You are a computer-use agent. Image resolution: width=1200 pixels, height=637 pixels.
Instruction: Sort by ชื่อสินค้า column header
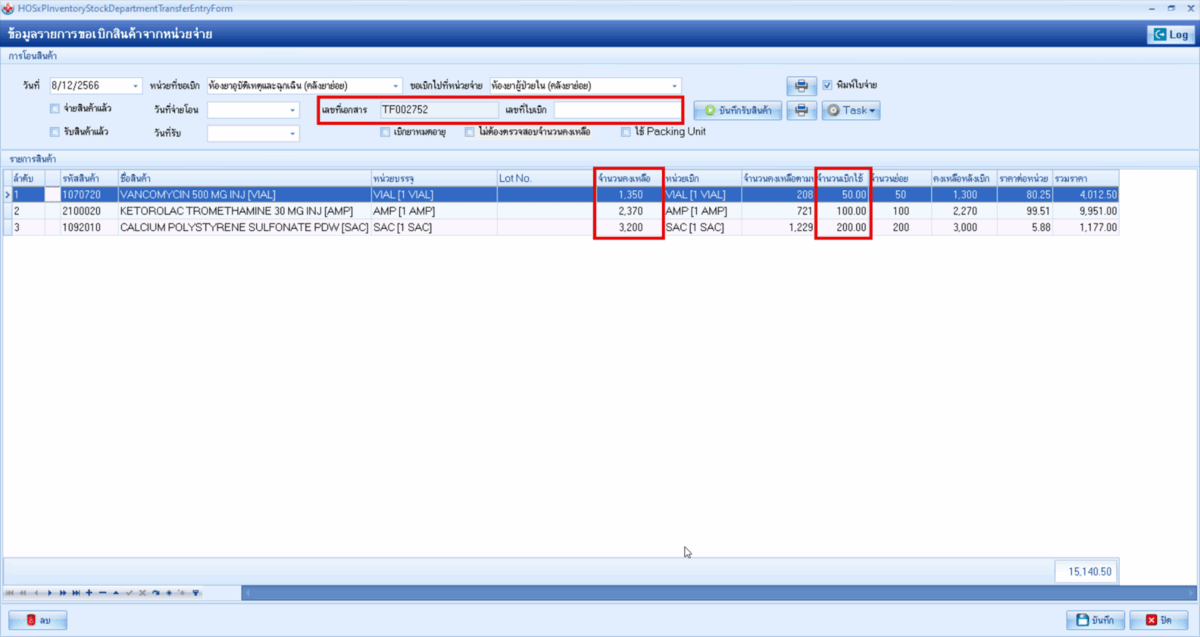[x=240, y=178]
